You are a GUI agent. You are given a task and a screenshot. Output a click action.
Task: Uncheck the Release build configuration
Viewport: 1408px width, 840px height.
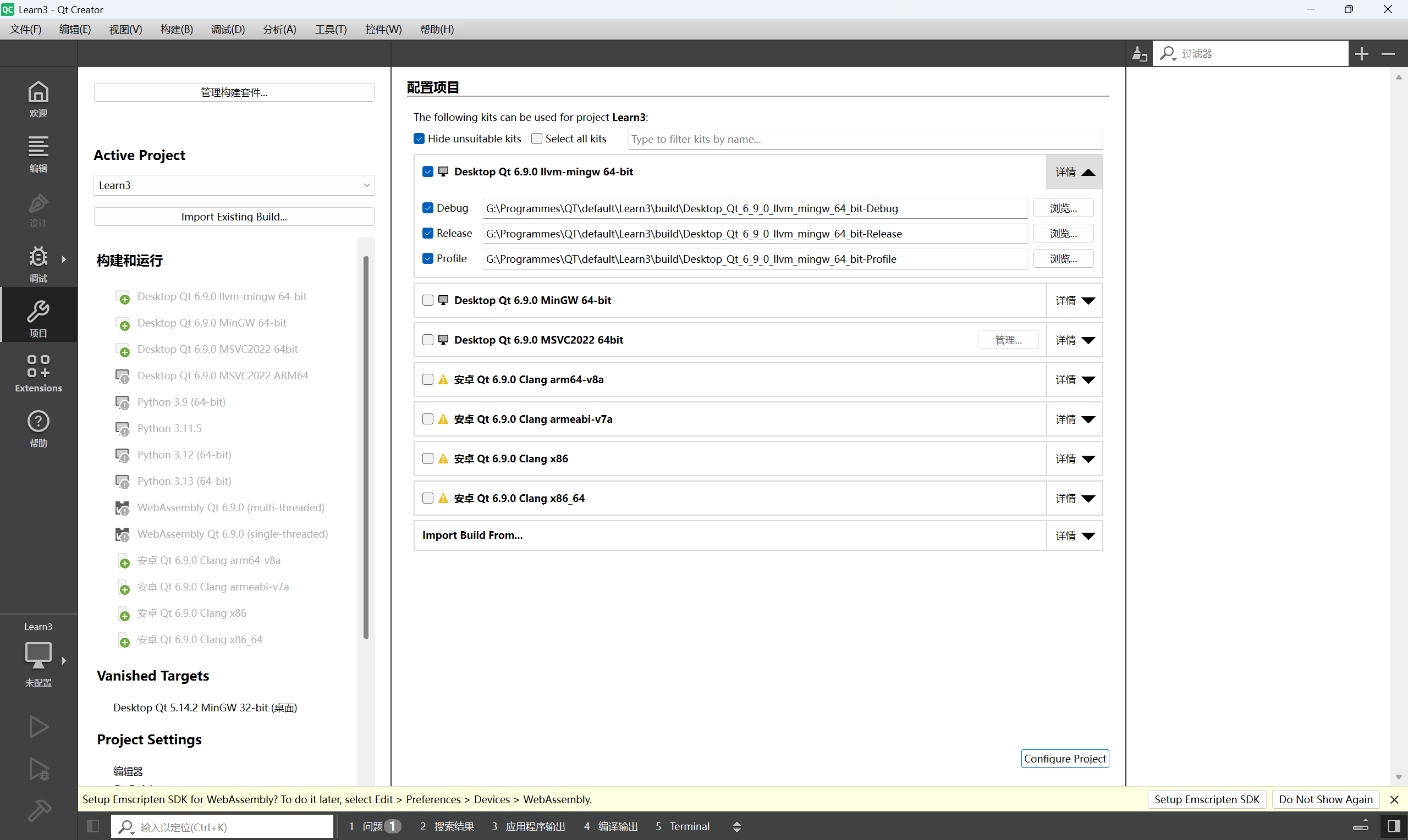428,233
